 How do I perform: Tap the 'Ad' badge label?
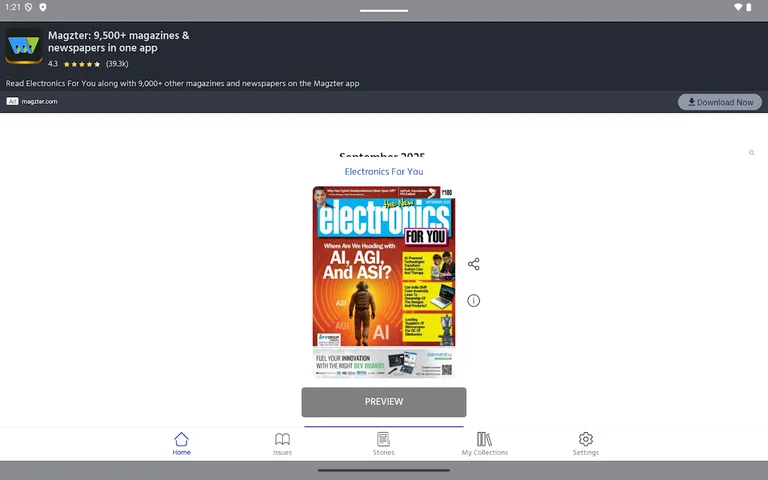coord(12,101)
